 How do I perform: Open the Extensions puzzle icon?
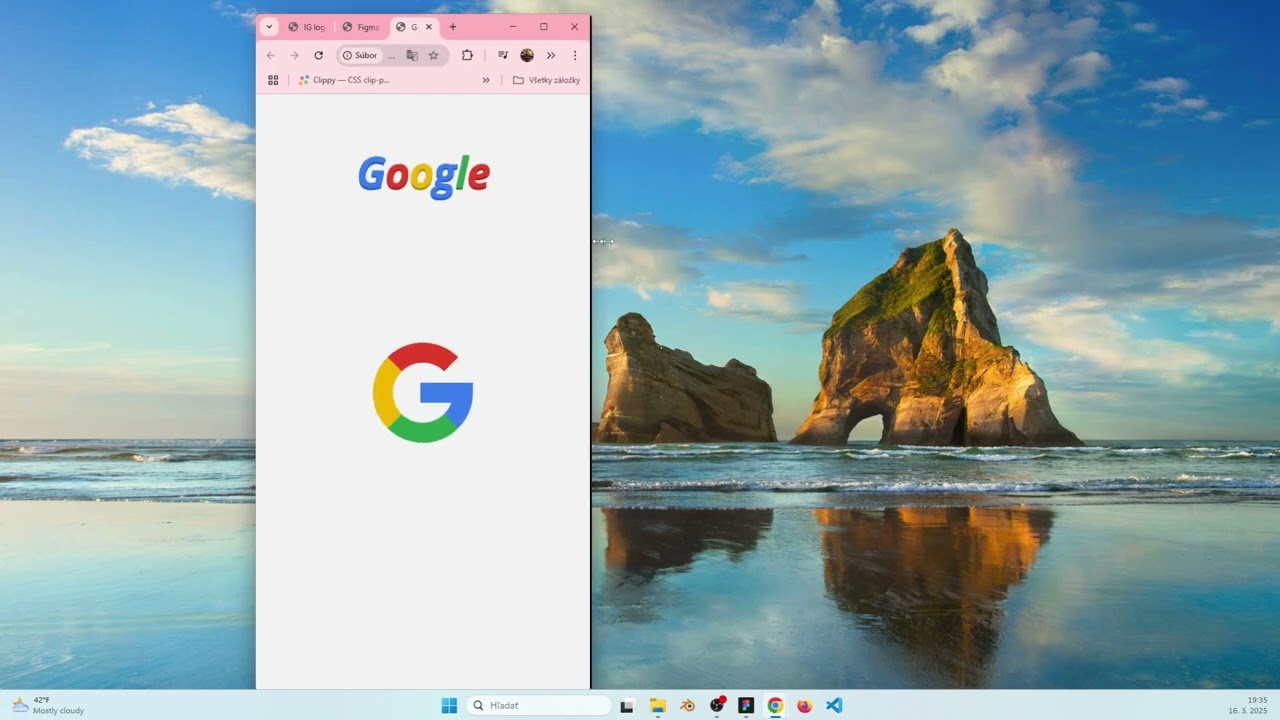pos(467,55)
